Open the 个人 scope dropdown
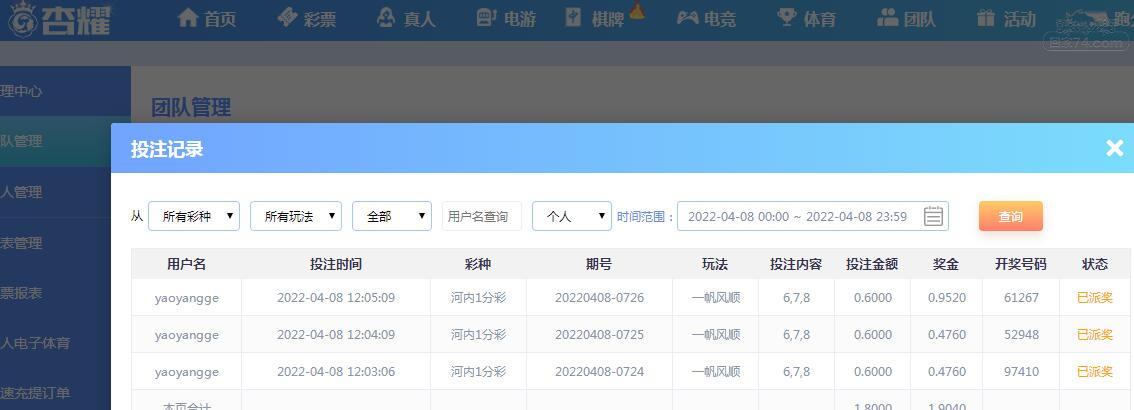The height and width of the screenshot is (410, 1134). tap(572, 216)
